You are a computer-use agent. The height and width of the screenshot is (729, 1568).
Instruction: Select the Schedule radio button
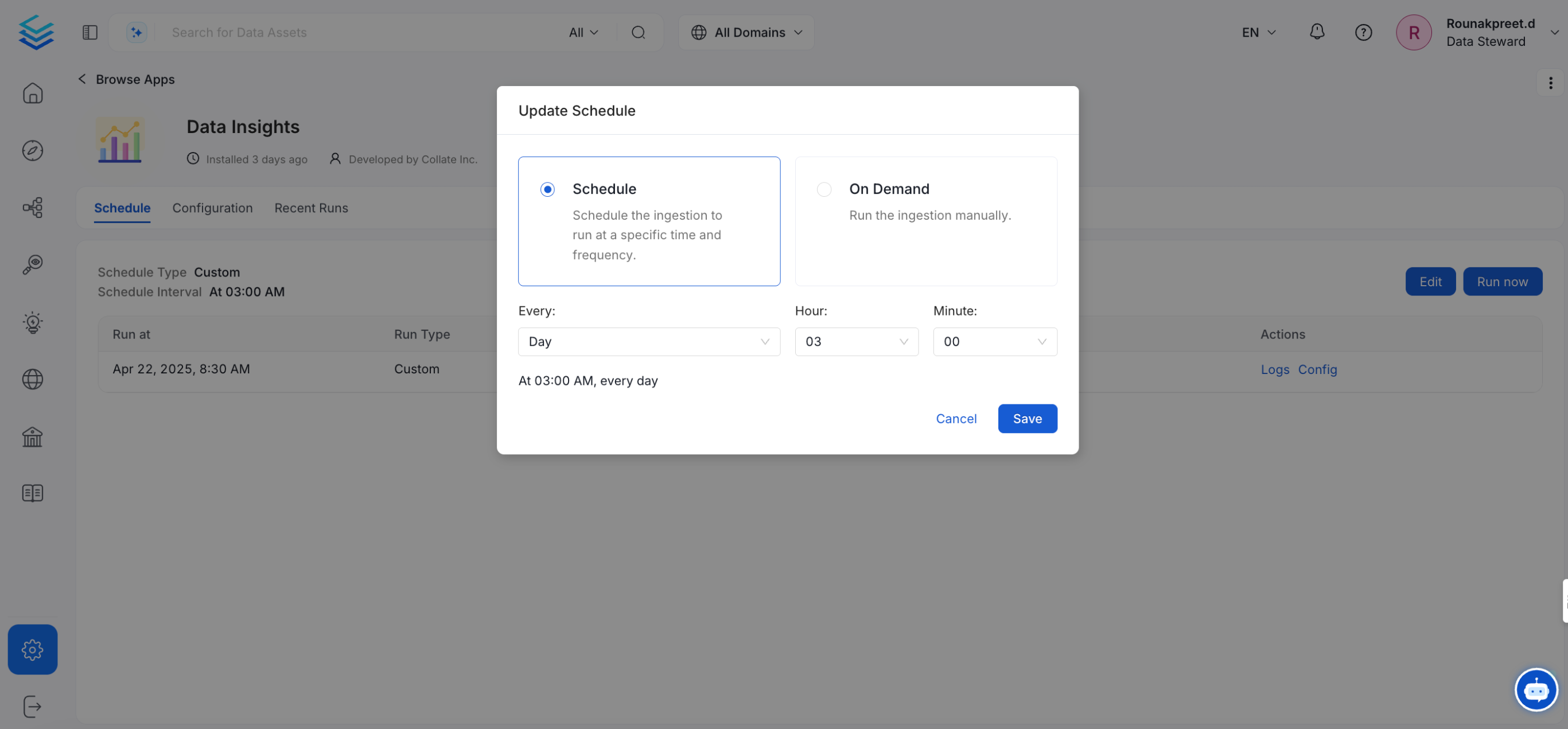point(547,189)
